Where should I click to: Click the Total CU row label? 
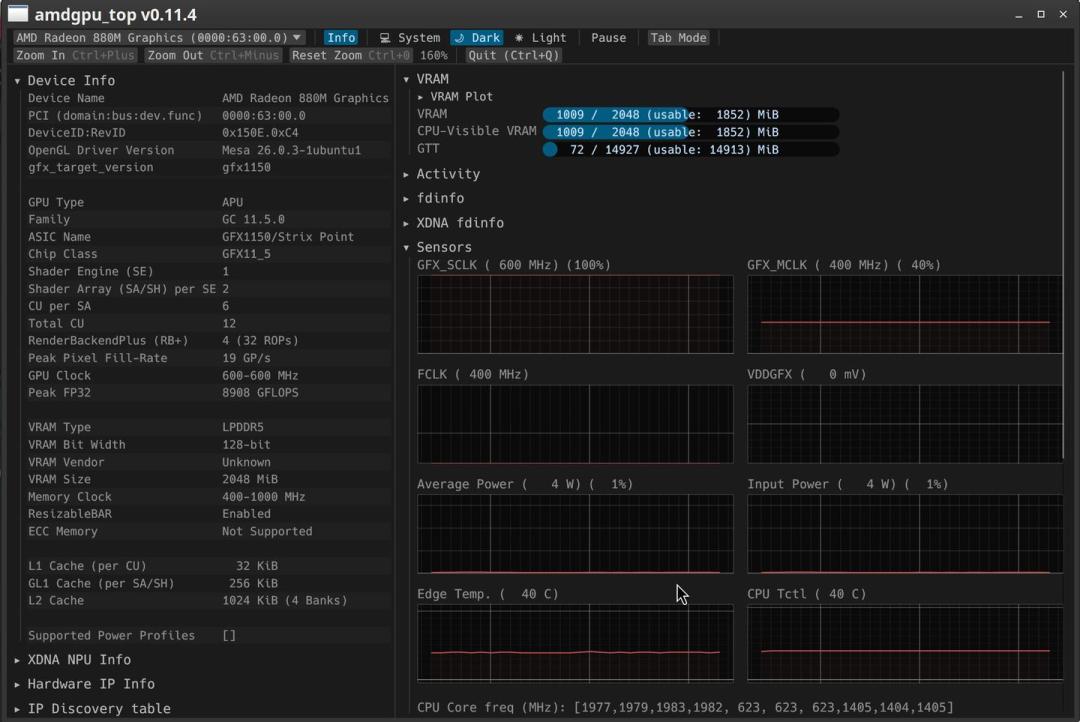click(56, 324)
